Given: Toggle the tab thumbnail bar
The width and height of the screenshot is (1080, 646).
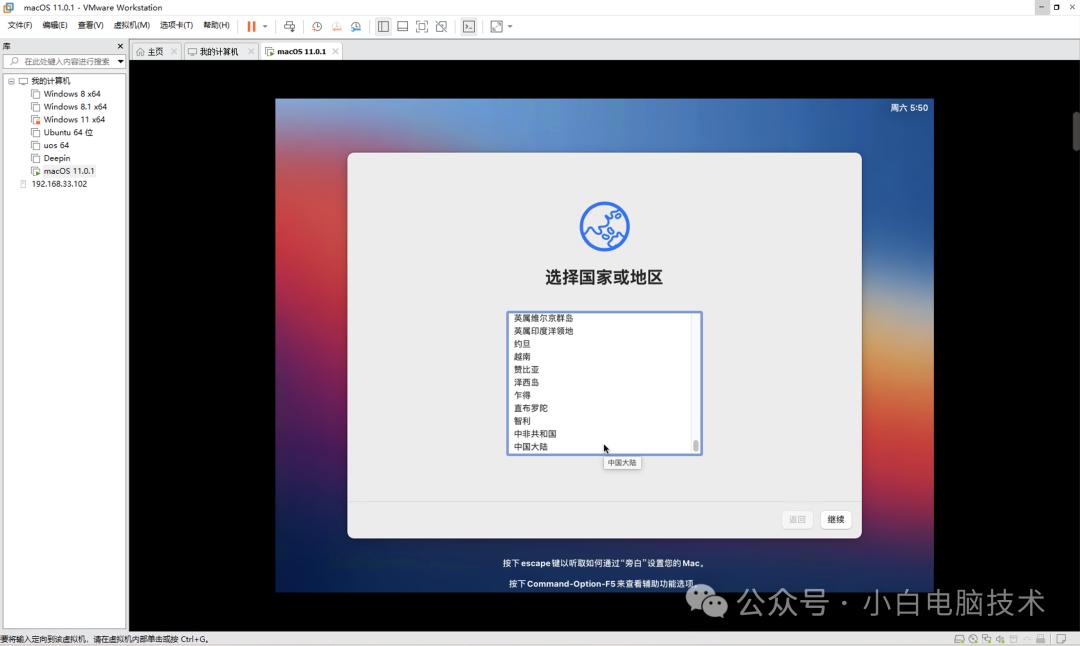Looking at the screenshot, I should tap(403, 26).
